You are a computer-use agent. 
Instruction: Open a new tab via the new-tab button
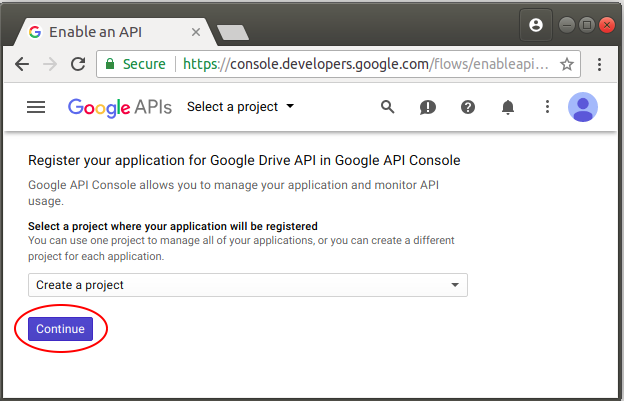pyautogui.click(x=233, y=32)
